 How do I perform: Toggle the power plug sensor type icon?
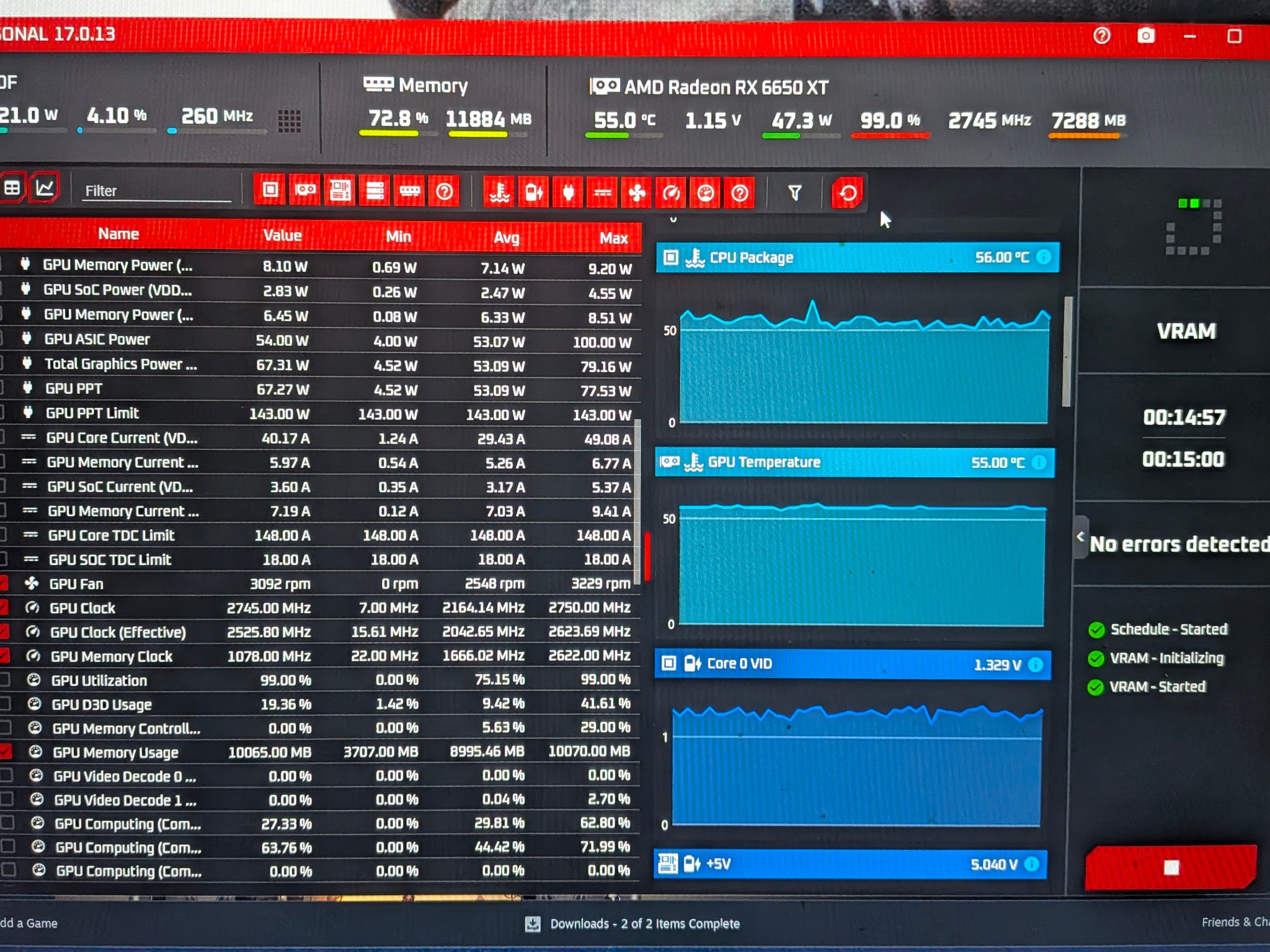coord(569,193)
